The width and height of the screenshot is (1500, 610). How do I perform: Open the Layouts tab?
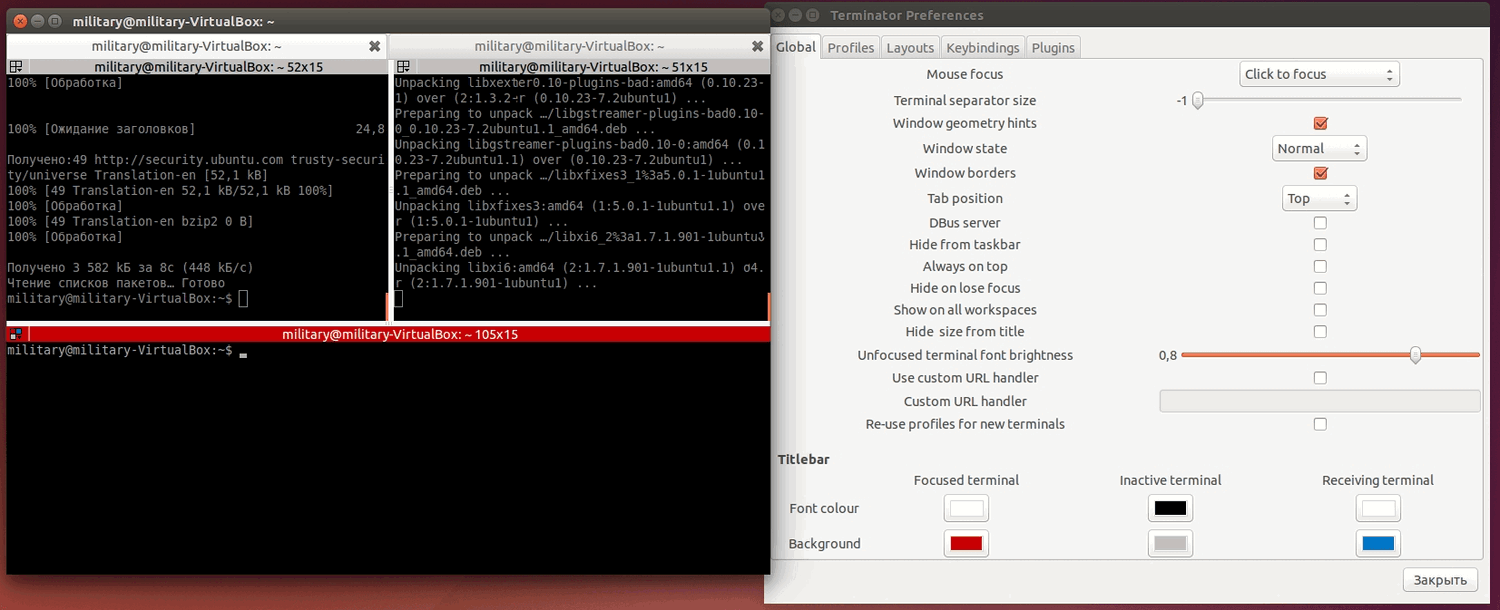pos(910,47)
